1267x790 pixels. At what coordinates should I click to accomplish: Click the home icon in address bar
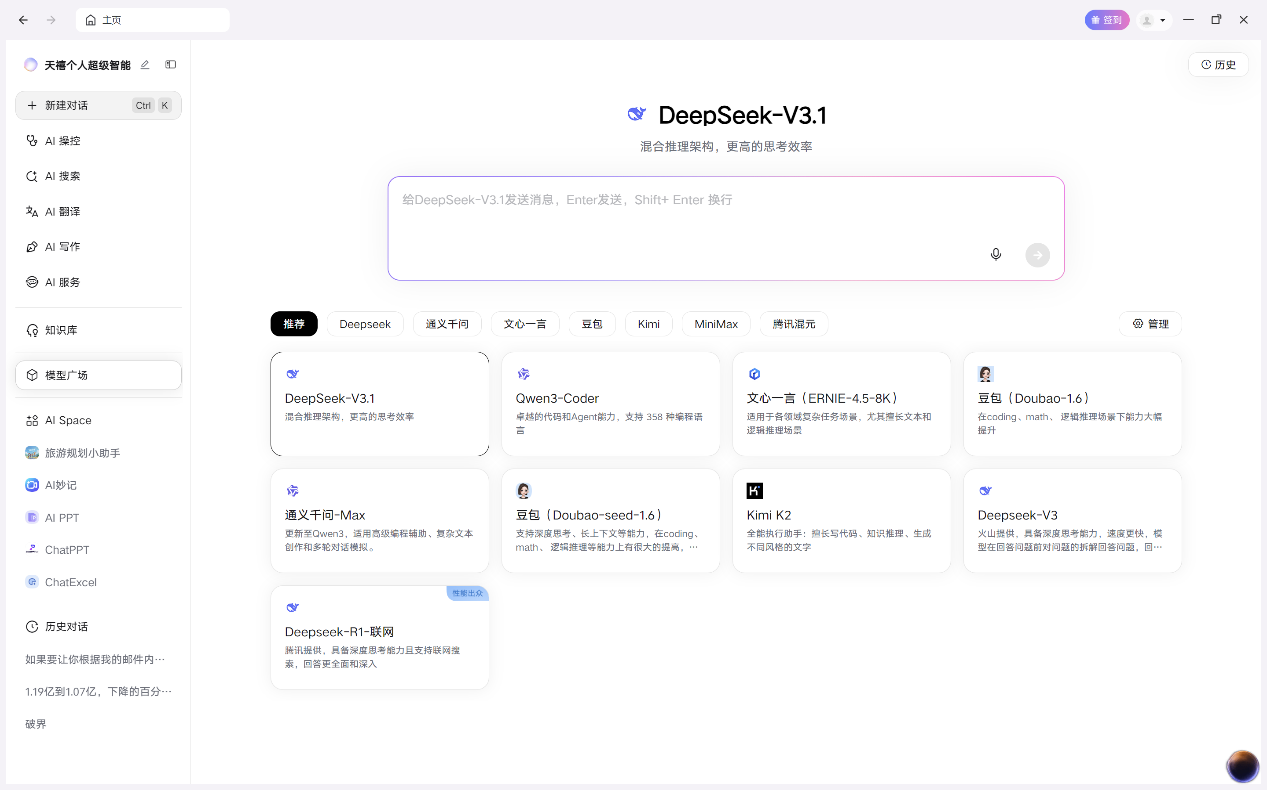pyautogui.click(x=91, y=20)
